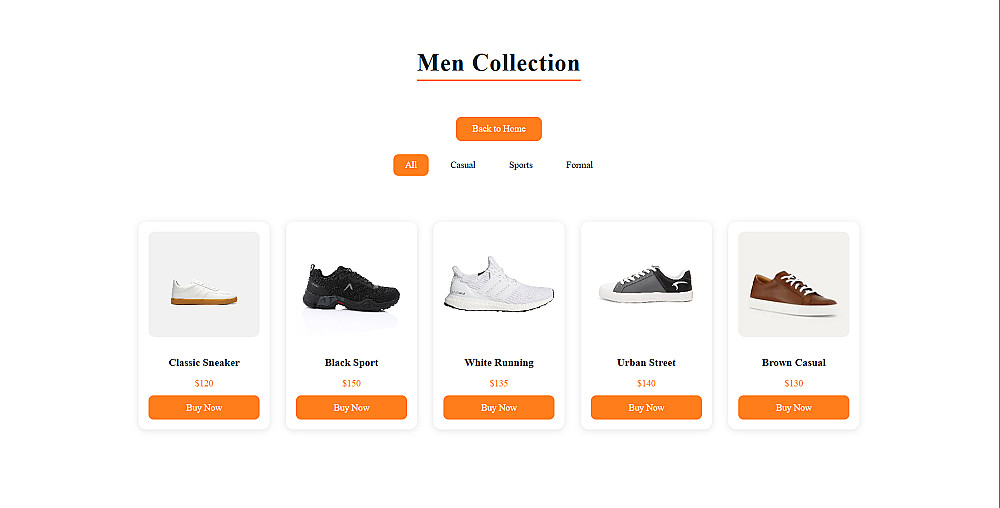This screenshot has width=1000, height=508.
Task: Switch to the Casual filter
Action: point(462,165)
